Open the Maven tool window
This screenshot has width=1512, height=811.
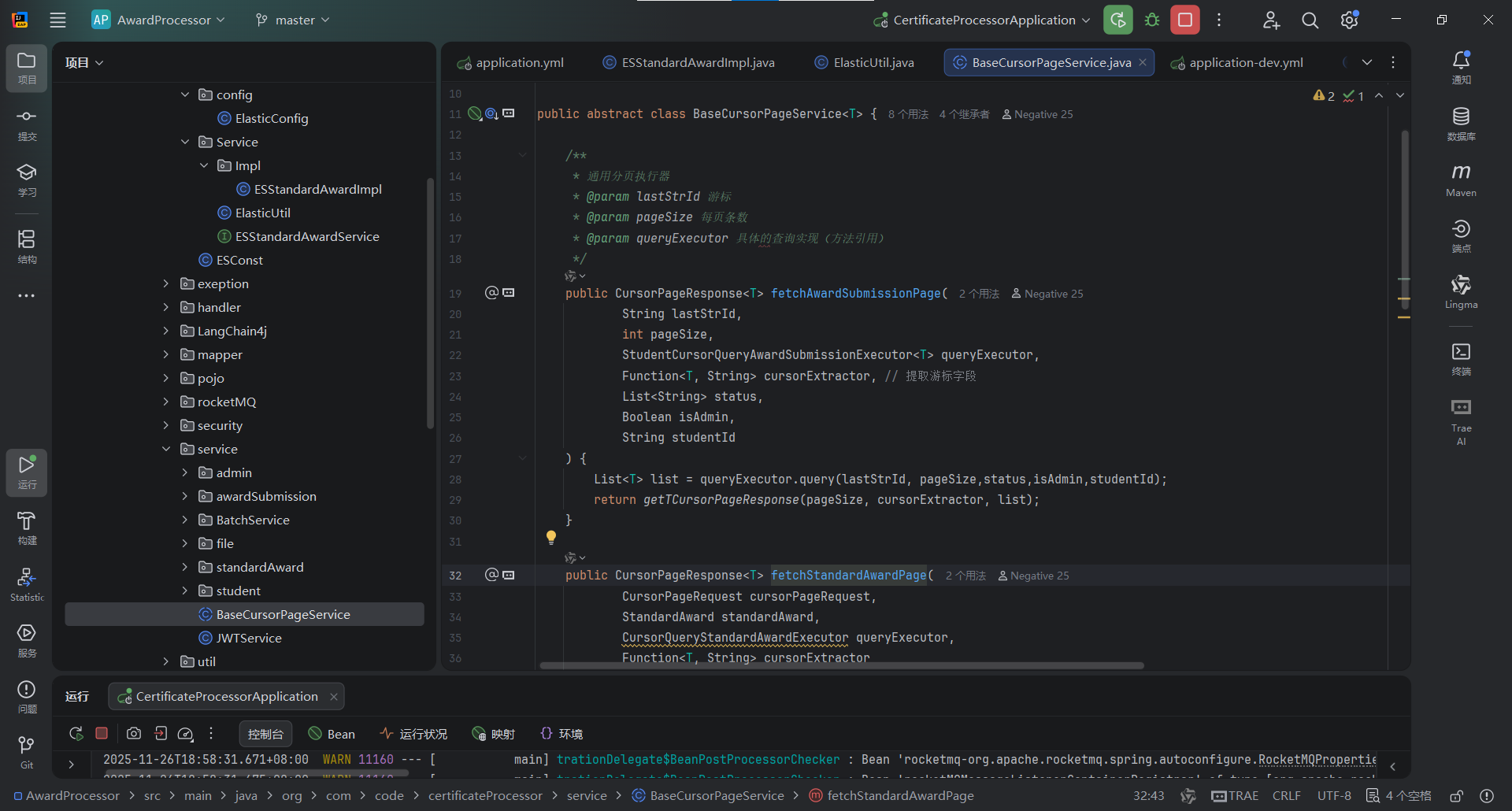(x=1462, y=180)
